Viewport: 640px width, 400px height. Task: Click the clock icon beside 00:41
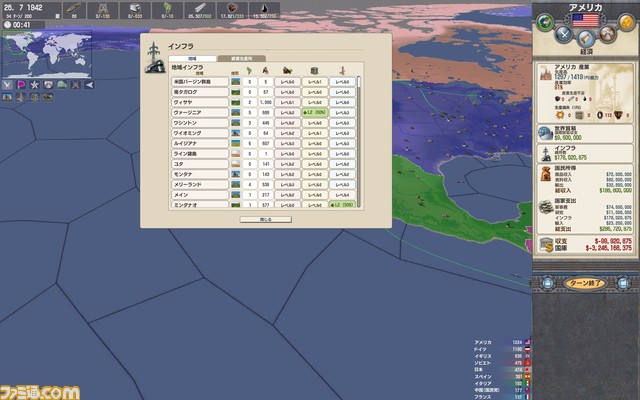[7, 25]
